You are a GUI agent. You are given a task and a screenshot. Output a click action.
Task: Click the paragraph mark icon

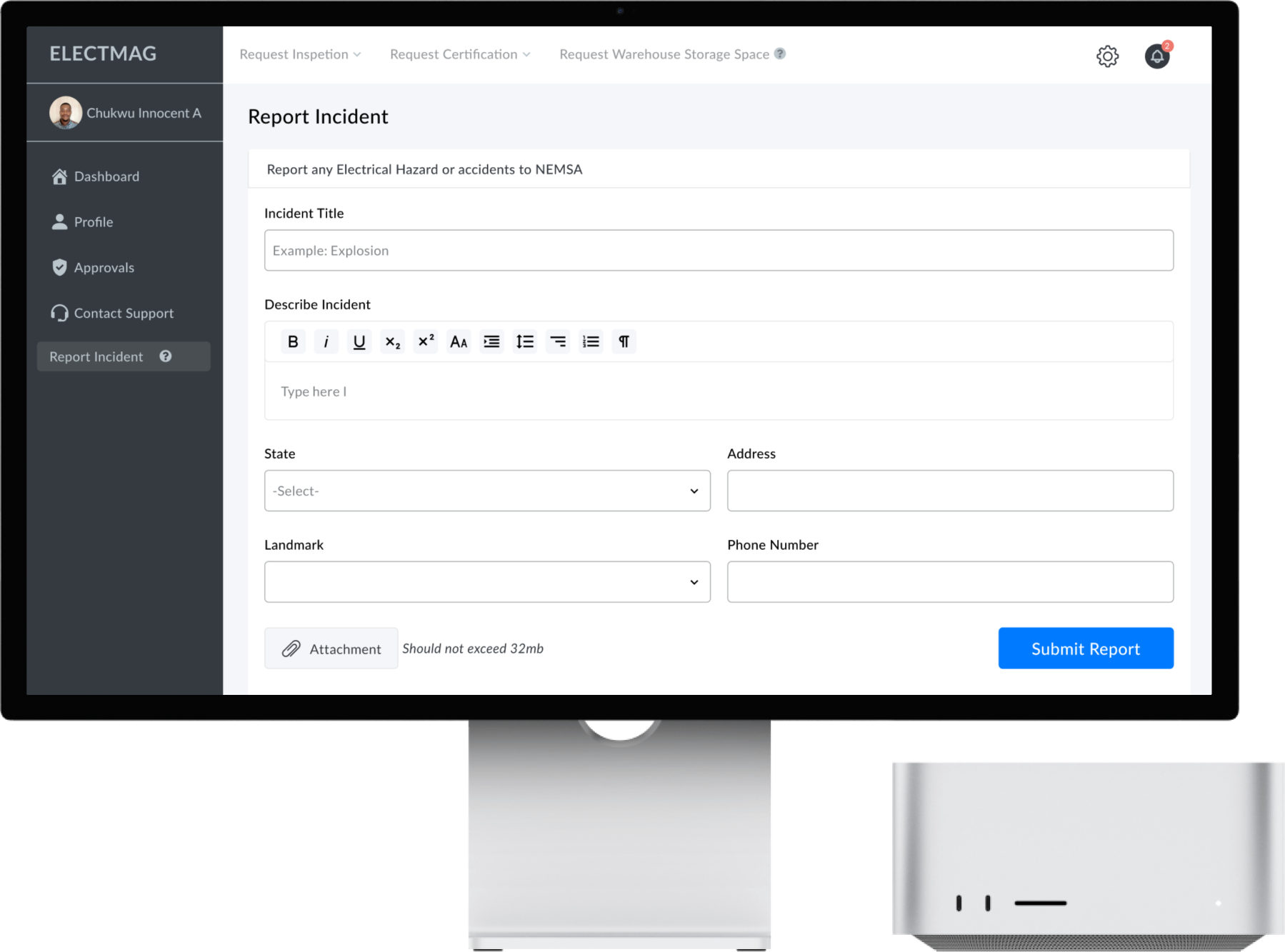(x=624, y=341)
